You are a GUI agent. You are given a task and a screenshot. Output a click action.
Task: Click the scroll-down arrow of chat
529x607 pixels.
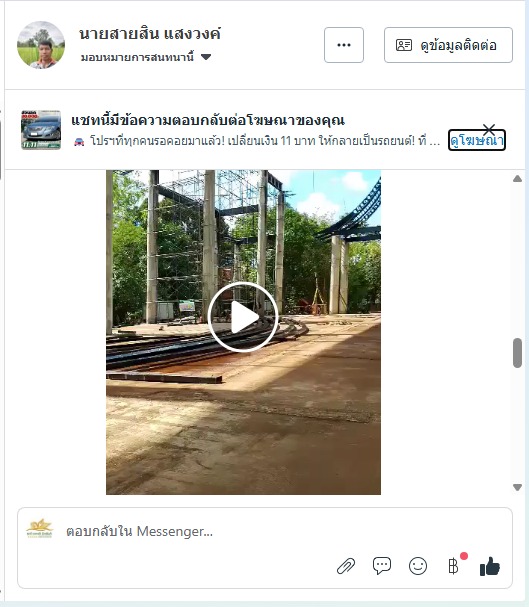pos(517,487)
